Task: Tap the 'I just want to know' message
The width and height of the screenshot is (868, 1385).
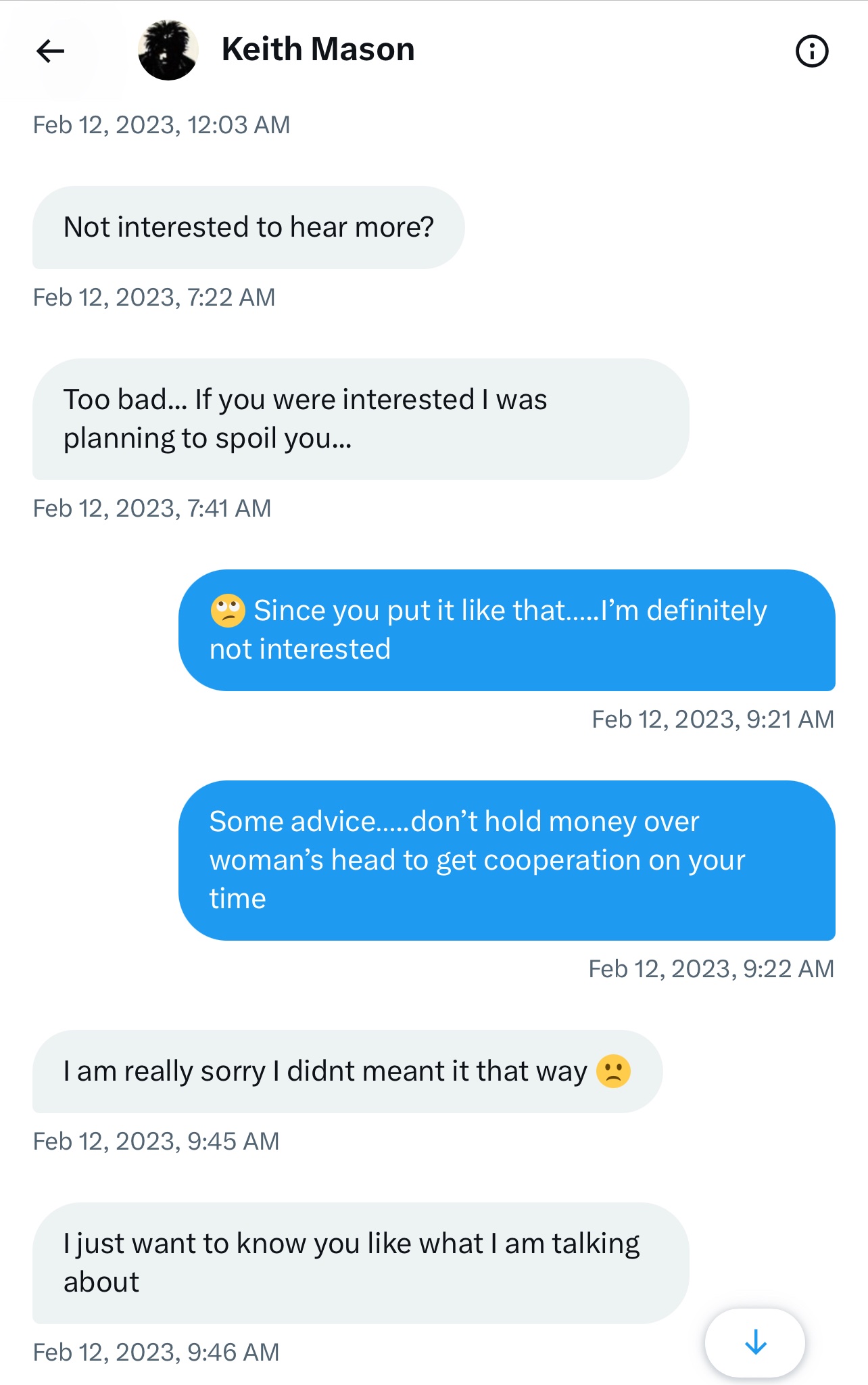Action: pyautogui.click(x=360, y=1263)
